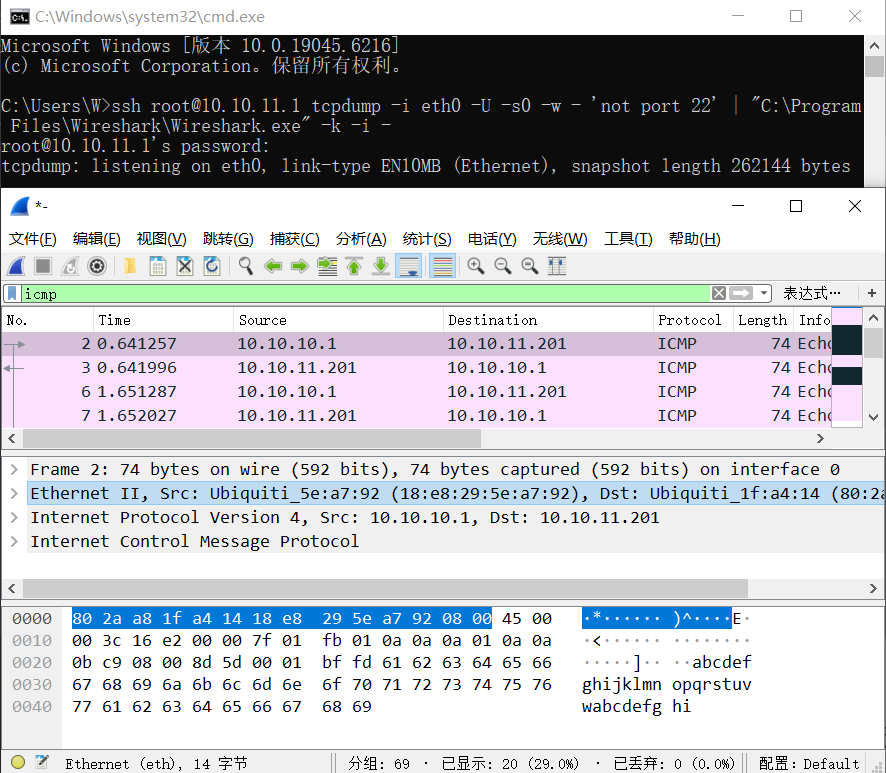Open the 文件(F) menu
This screenshot has height=773, width=886.
[33, 238]
